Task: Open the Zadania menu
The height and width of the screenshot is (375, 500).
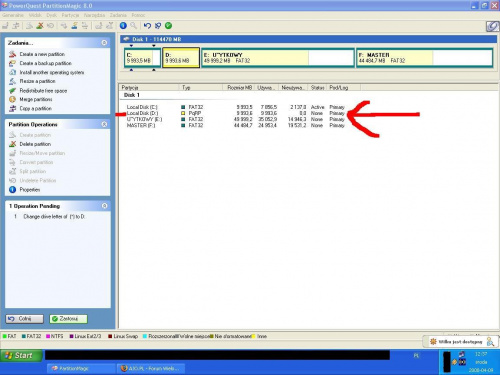Action: coord(118,15)
